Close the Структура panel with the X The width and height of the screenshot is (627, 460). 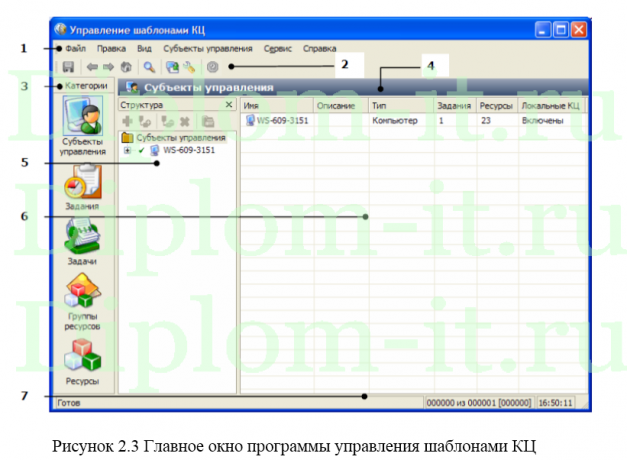pyautogui.click(x=228, y=104)
